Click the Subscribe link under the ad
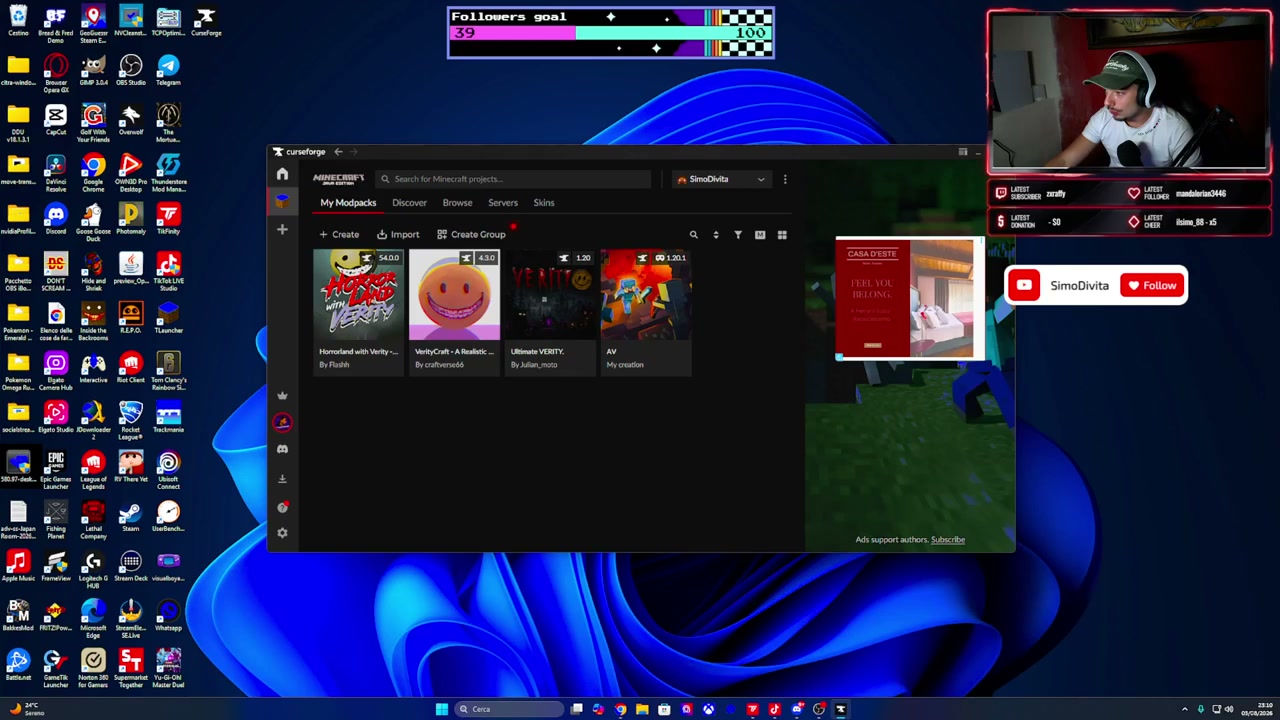The image size is (1280, 720). pos(948,540)
